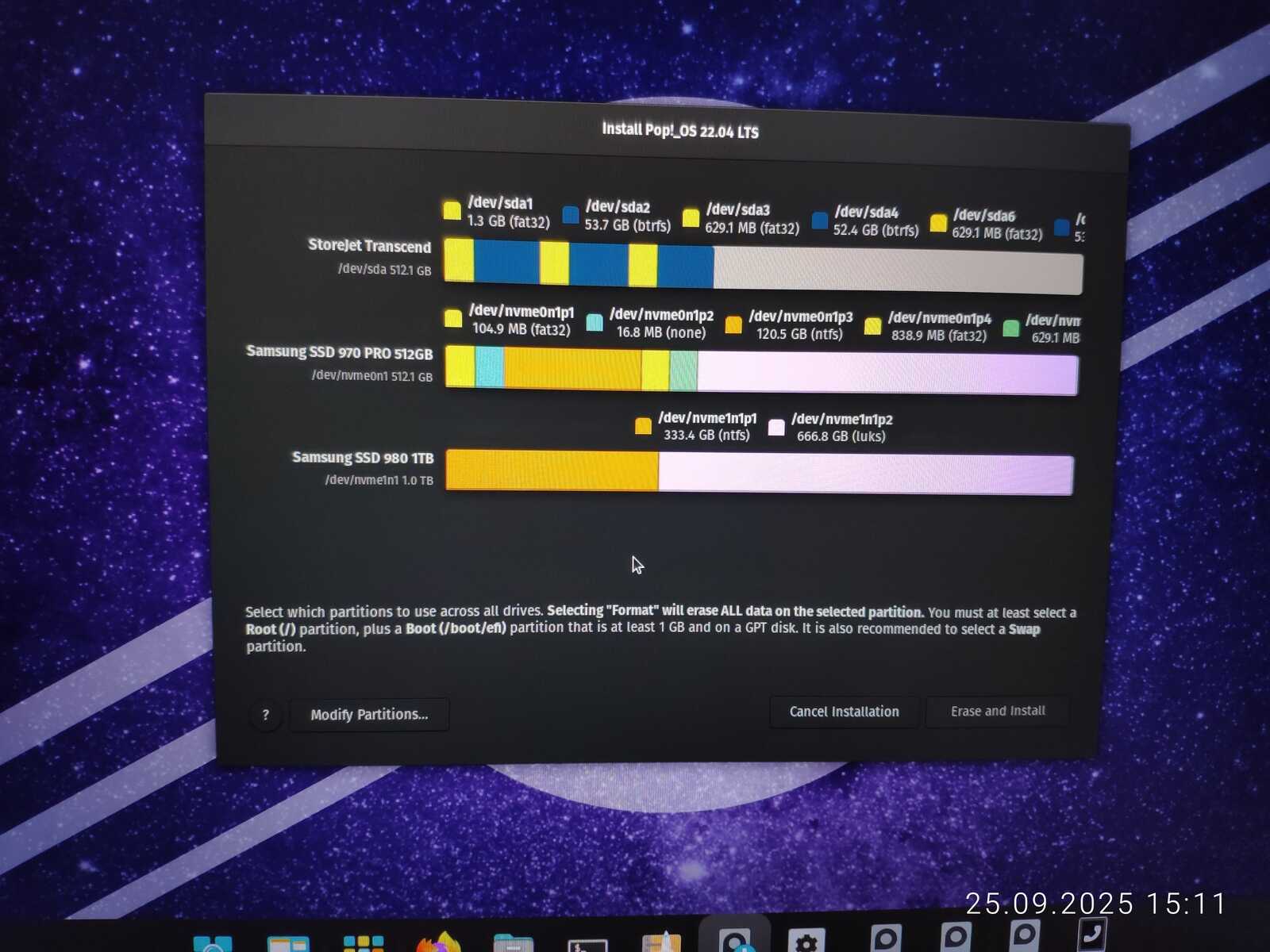Click orange legend swatch for /dev/nvme0n1p3

733,324
